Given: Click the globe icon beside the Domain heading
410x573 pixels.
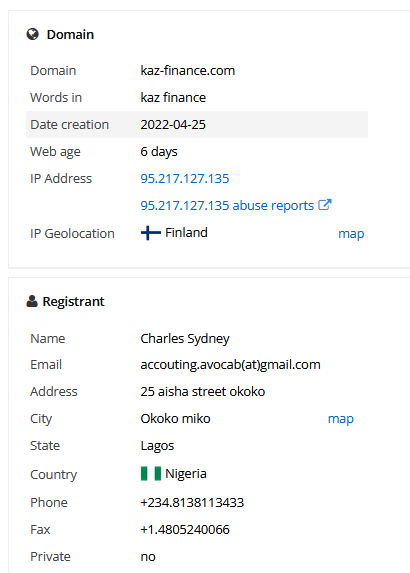Looking at the screenshot, I should [33, 34].
